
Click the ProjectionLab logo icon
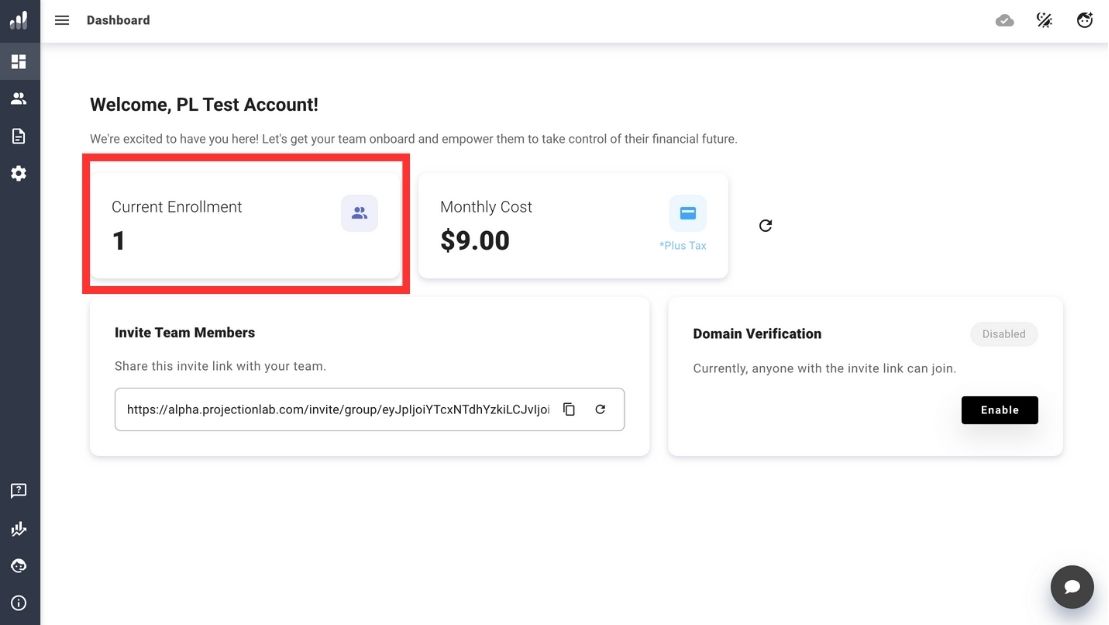point(19,20)
